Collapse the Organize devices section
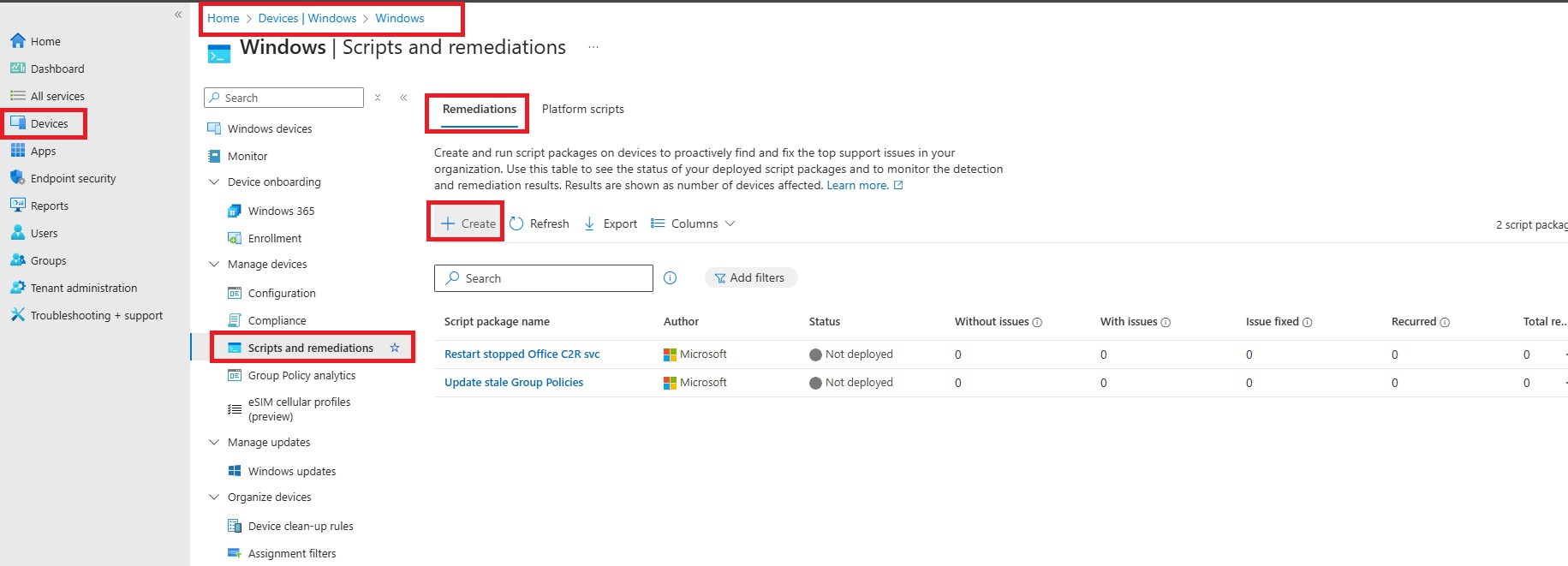Viewport: 1568px width, 566px height. click(x=214, y=497)
